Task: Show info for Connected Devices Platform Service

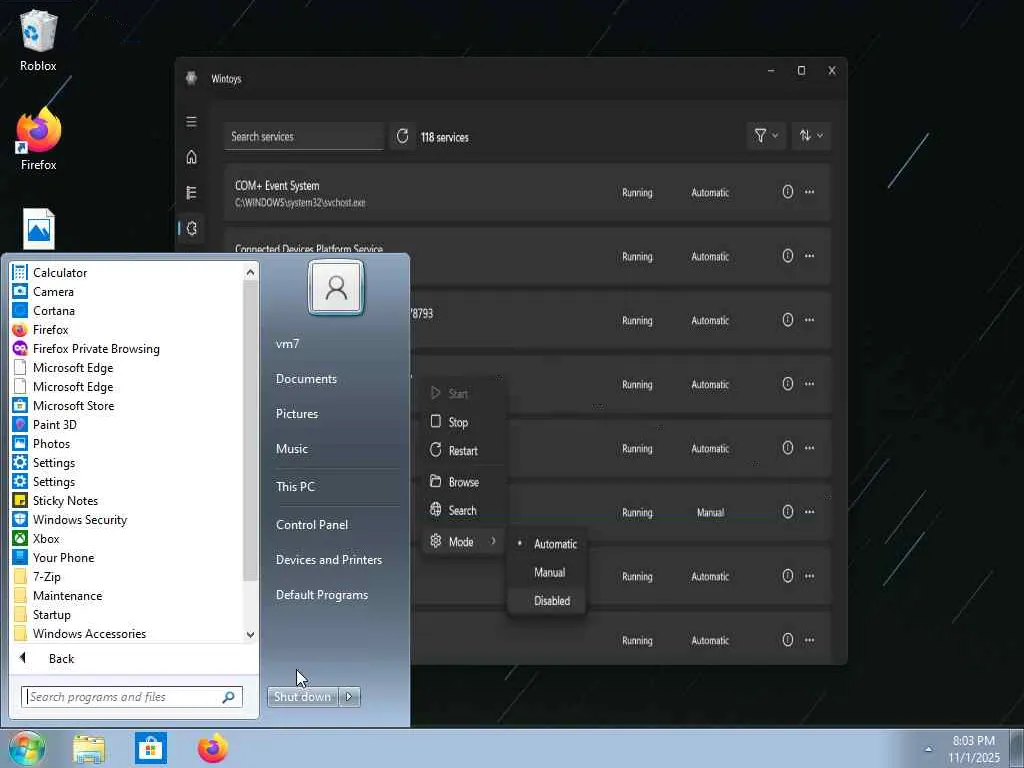Action: (788, 256)
